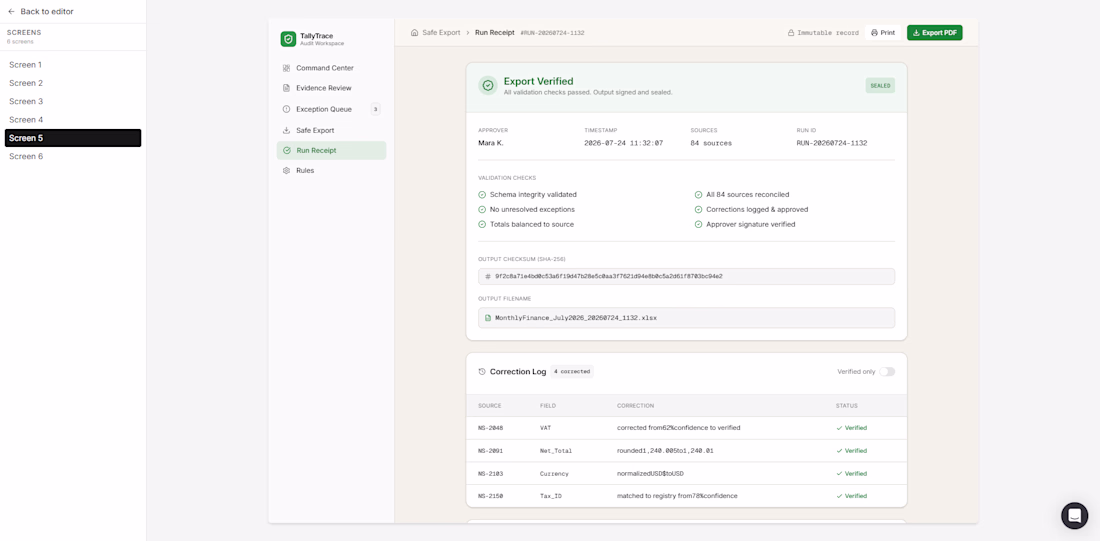Click the Safe Export download icon
Image resolution: width=1100 pixels, height=541 pixels.
pyautogui.click(x=286, y=131)
